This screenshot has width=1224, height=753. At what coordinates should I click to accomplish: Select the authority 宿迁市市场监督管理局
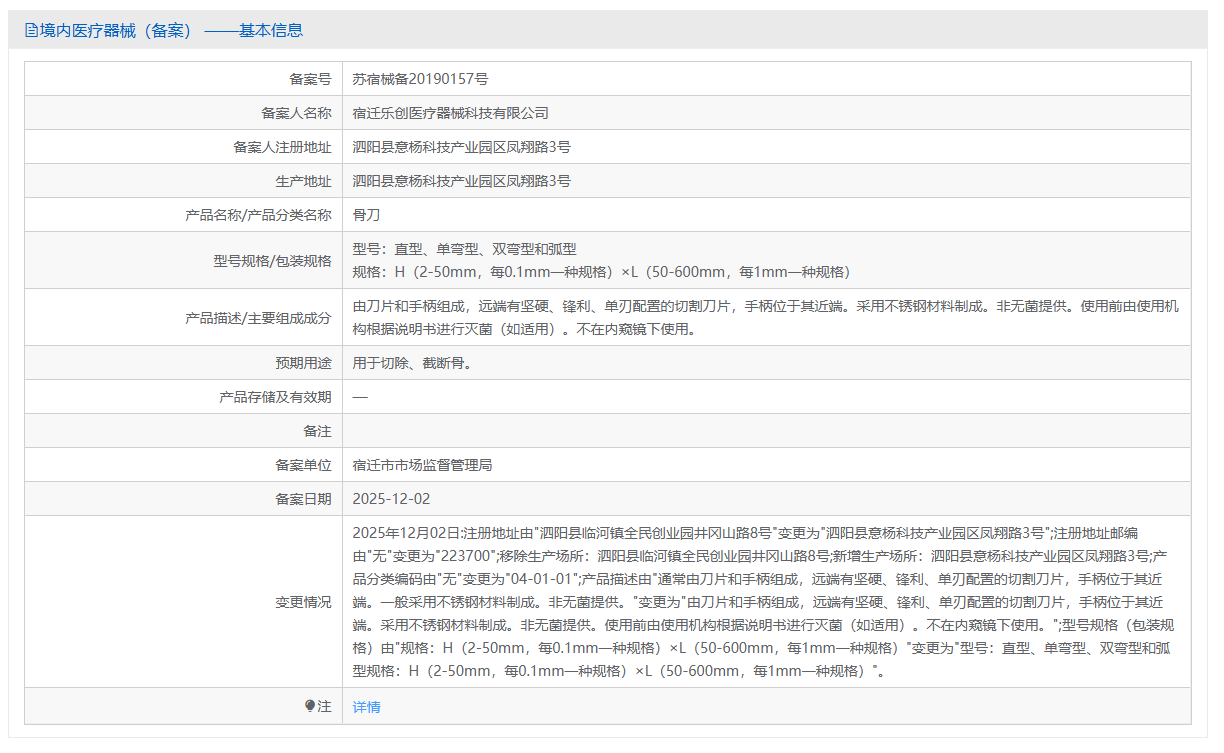422,465
